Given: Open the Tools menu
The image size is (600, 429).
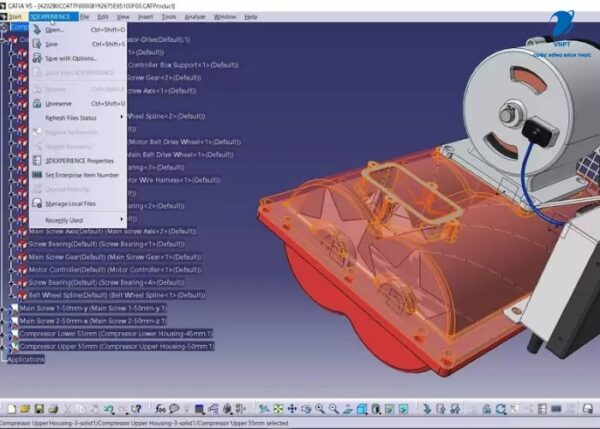Looking at the screenshot, I should [169, 16].
